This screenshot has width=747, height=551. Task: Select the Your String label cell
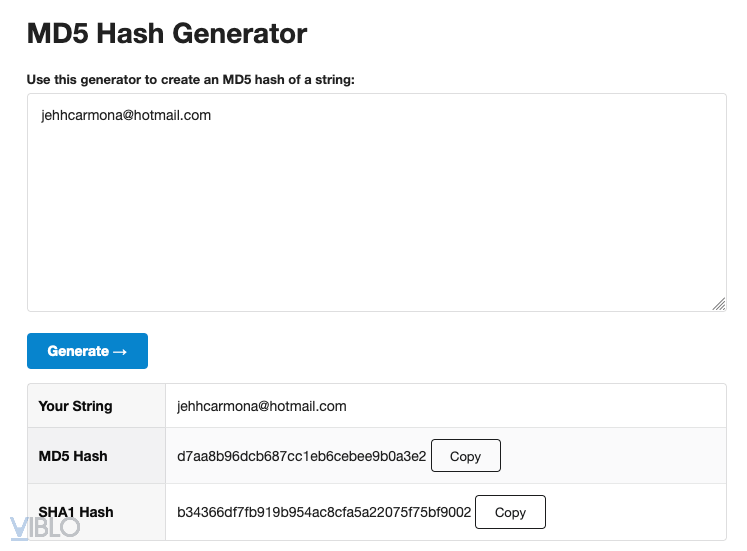(76, 406)
